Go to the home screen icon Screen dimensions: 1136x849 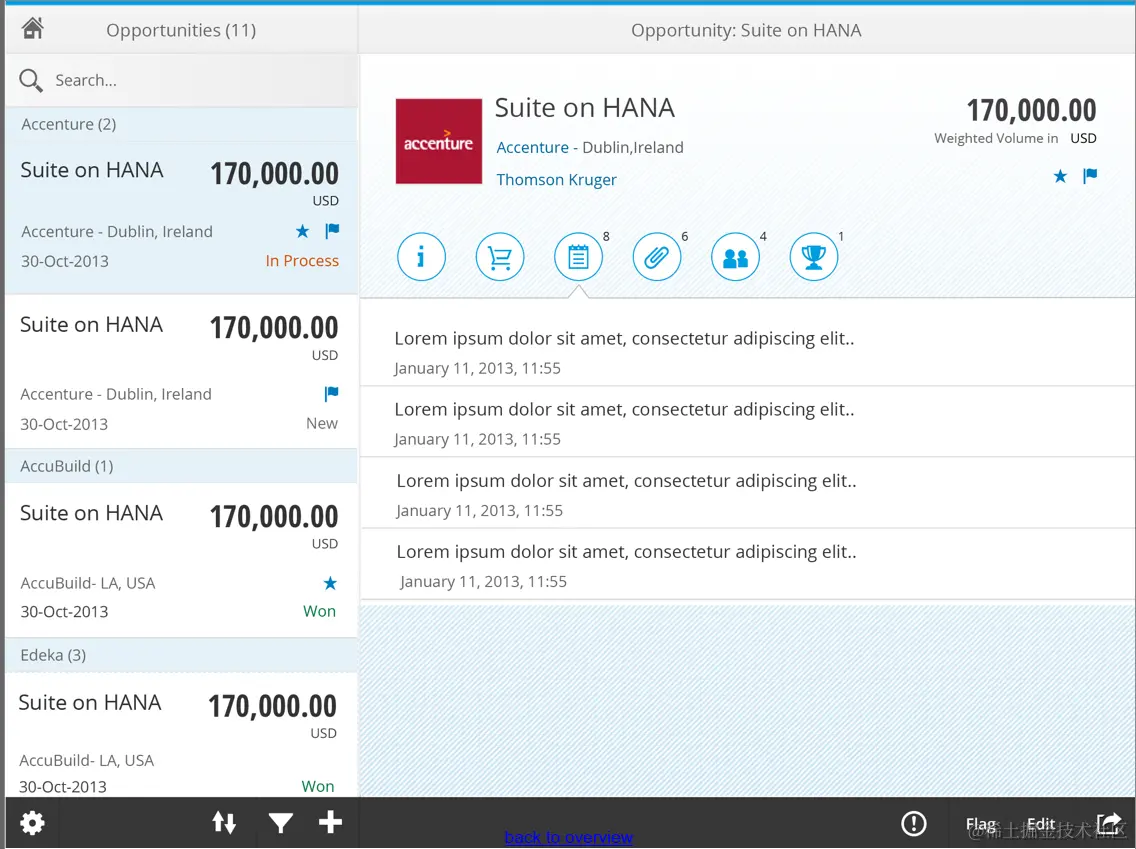coord(33,28)
